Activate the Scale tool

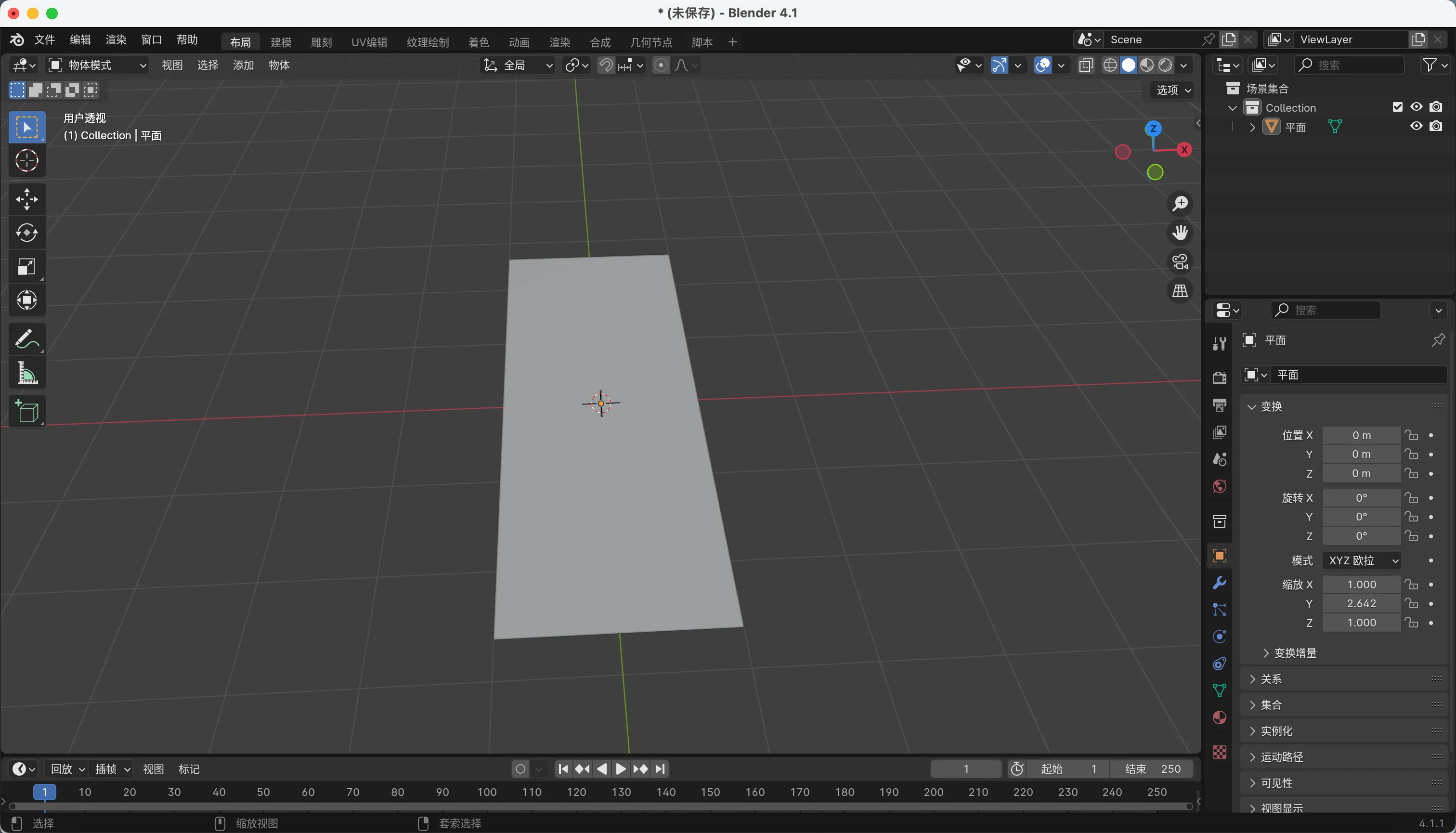(x=26, y=267)
